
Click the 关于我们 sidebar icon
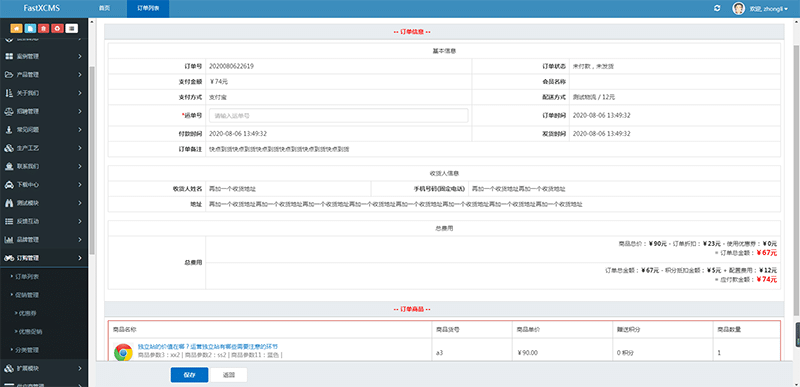(x=9, y=93)
